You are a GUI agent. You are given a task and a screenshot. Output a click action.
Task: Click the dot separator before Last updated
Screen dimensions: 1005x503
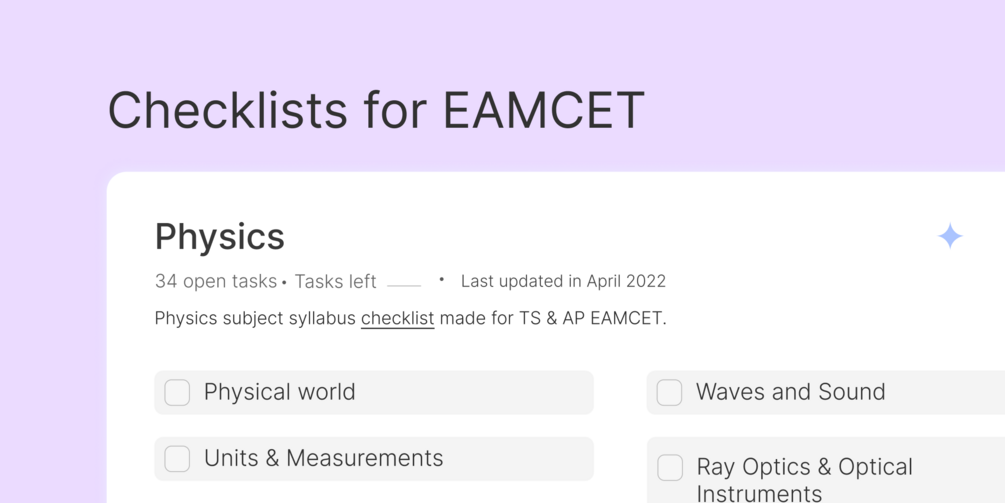pos(441,280)
